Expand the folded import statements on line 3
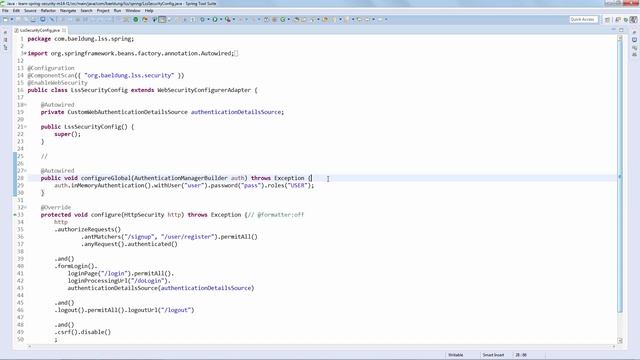Image resolution: width=640 pixels, height=360 pixels. click(24, 53)
